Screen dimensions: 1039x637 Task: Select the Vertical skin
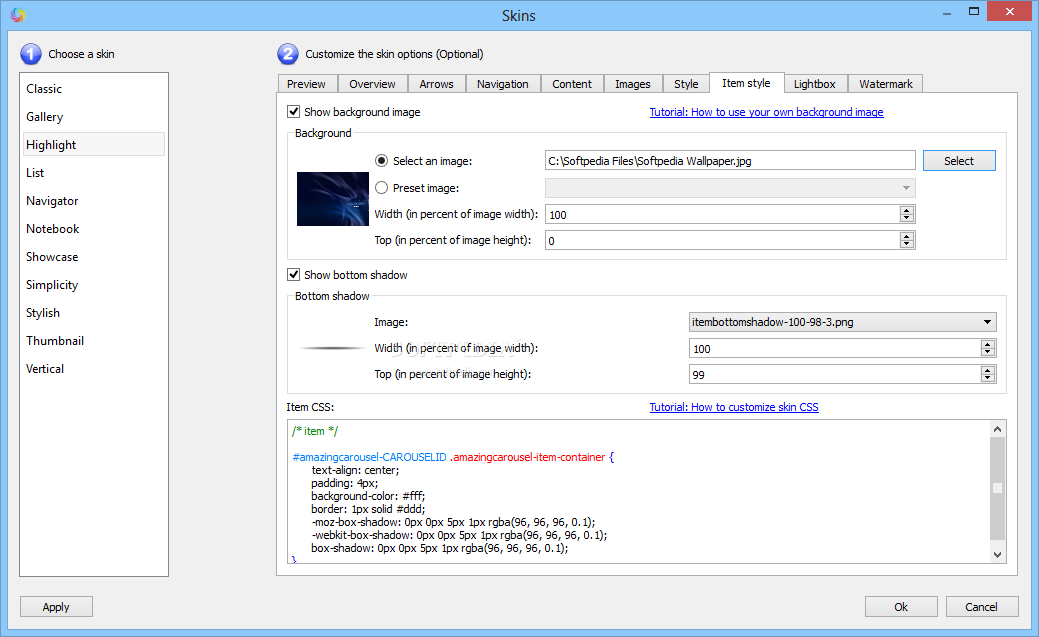tap(93, 369)
